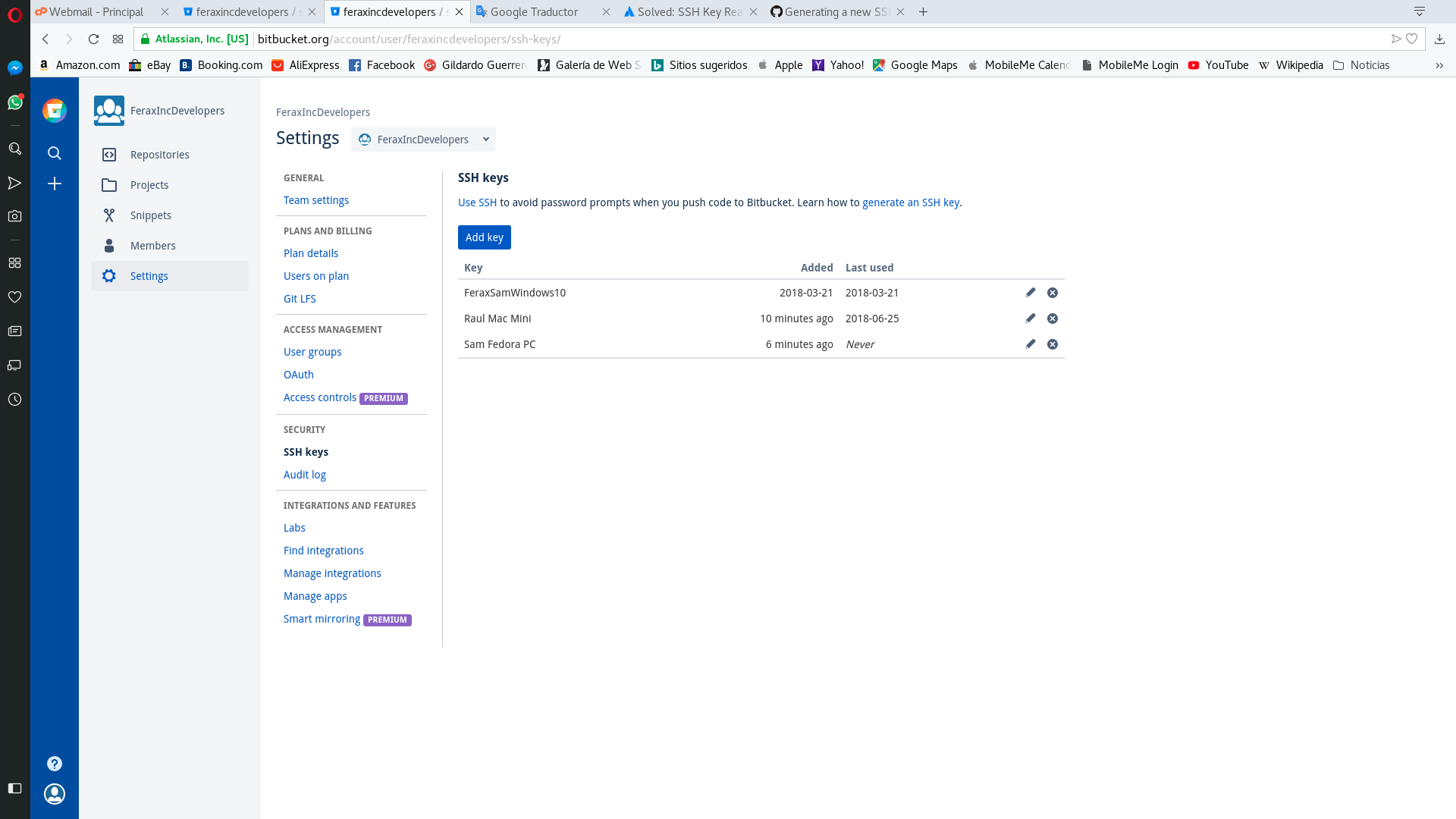
Task: Open the tab menu at top right
Action: (x=1418, y=11)
